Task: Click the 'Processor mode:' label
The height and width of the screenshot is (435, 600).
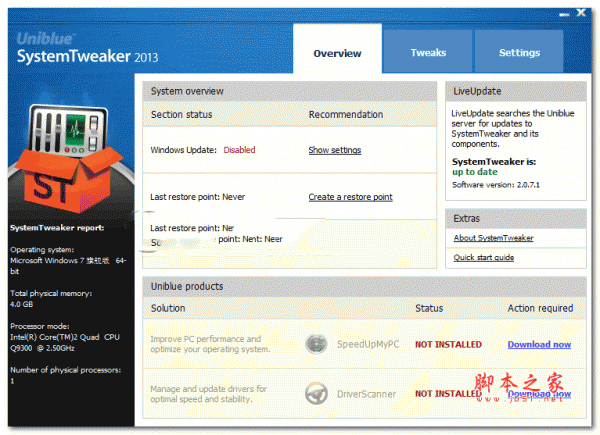Action: coord(40,326)
